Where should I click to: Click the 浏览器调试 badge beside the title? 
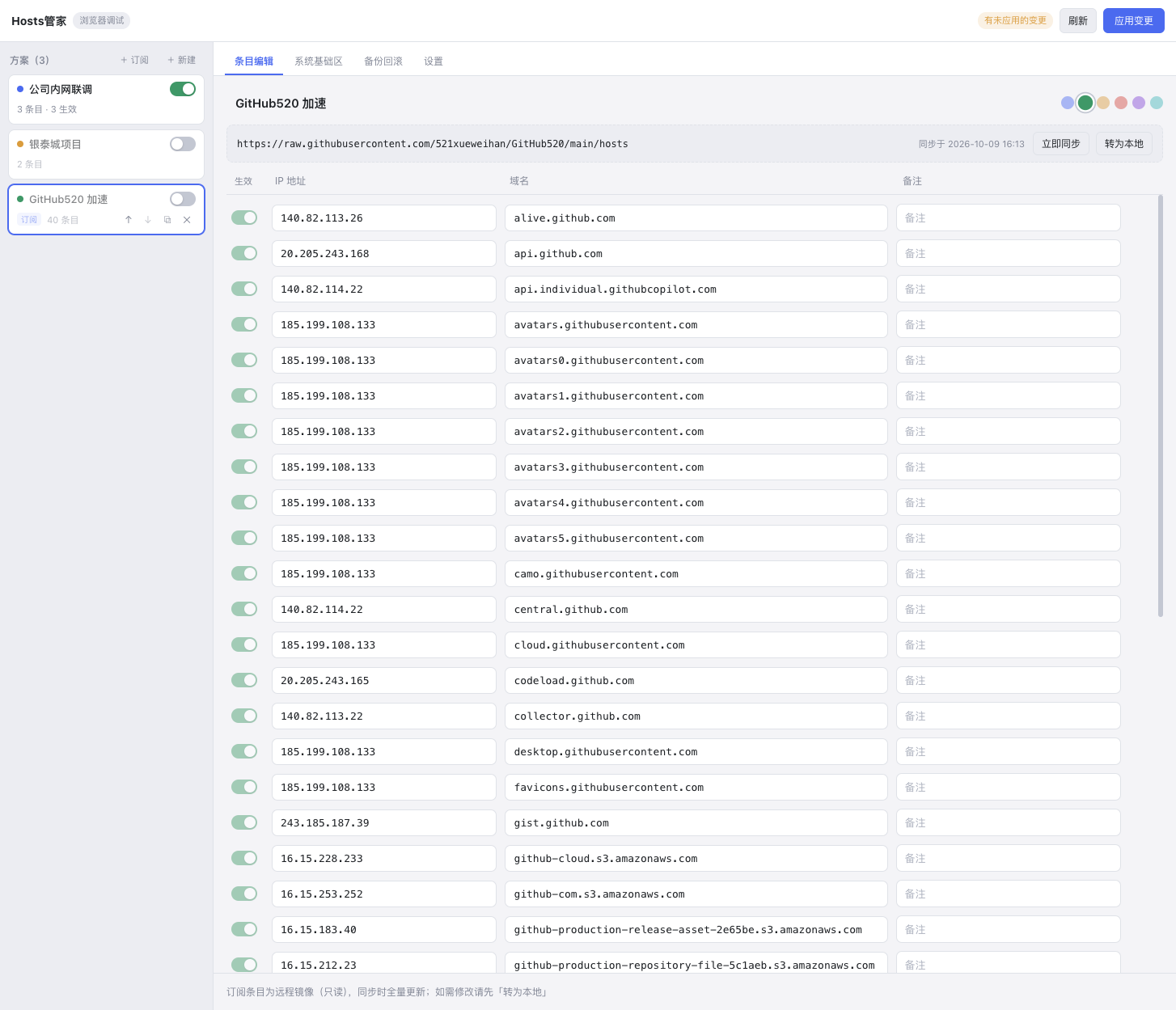(102, 20)
